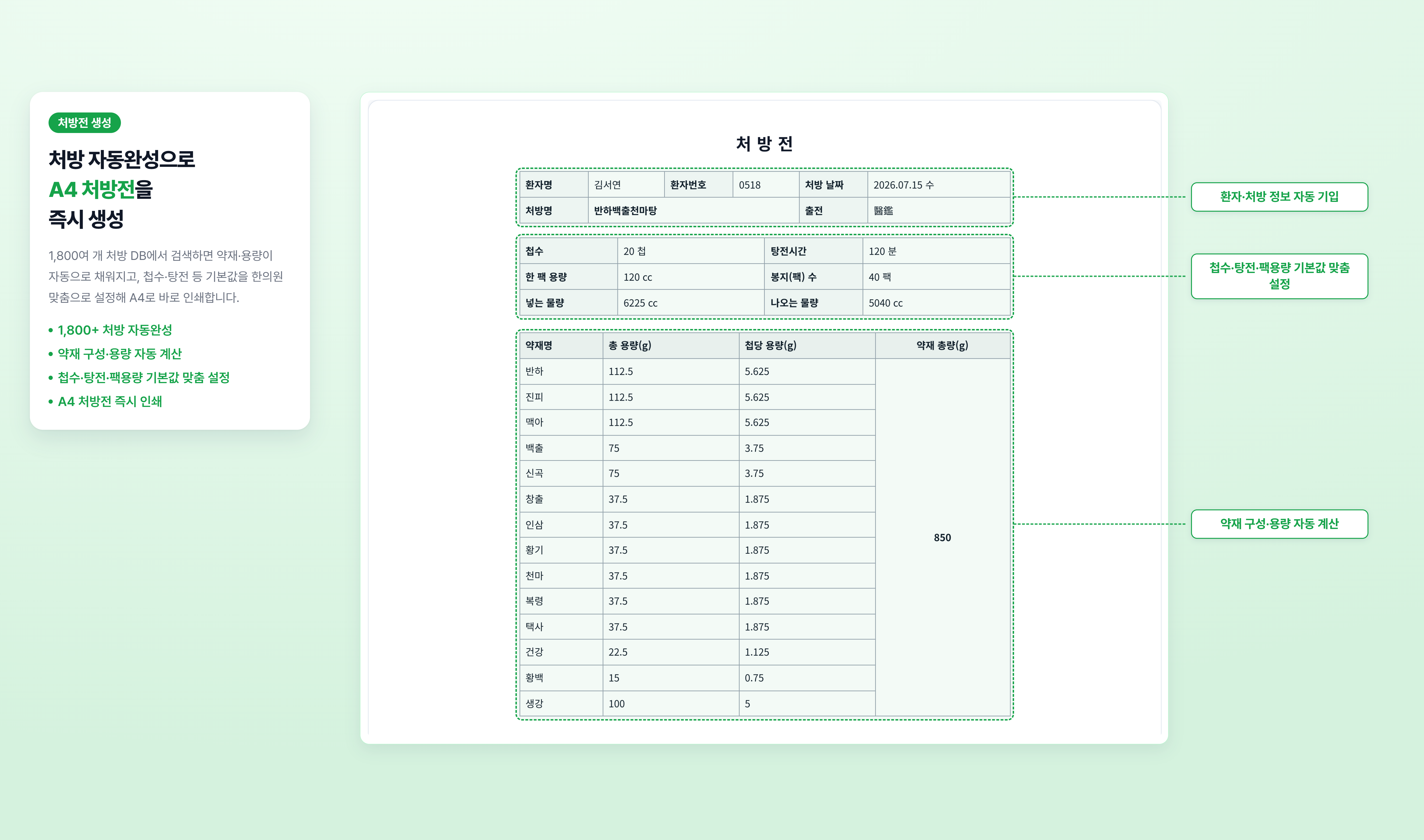Click the green '처방전 생성' badge

pyautogui.click(x=84, y=123)
